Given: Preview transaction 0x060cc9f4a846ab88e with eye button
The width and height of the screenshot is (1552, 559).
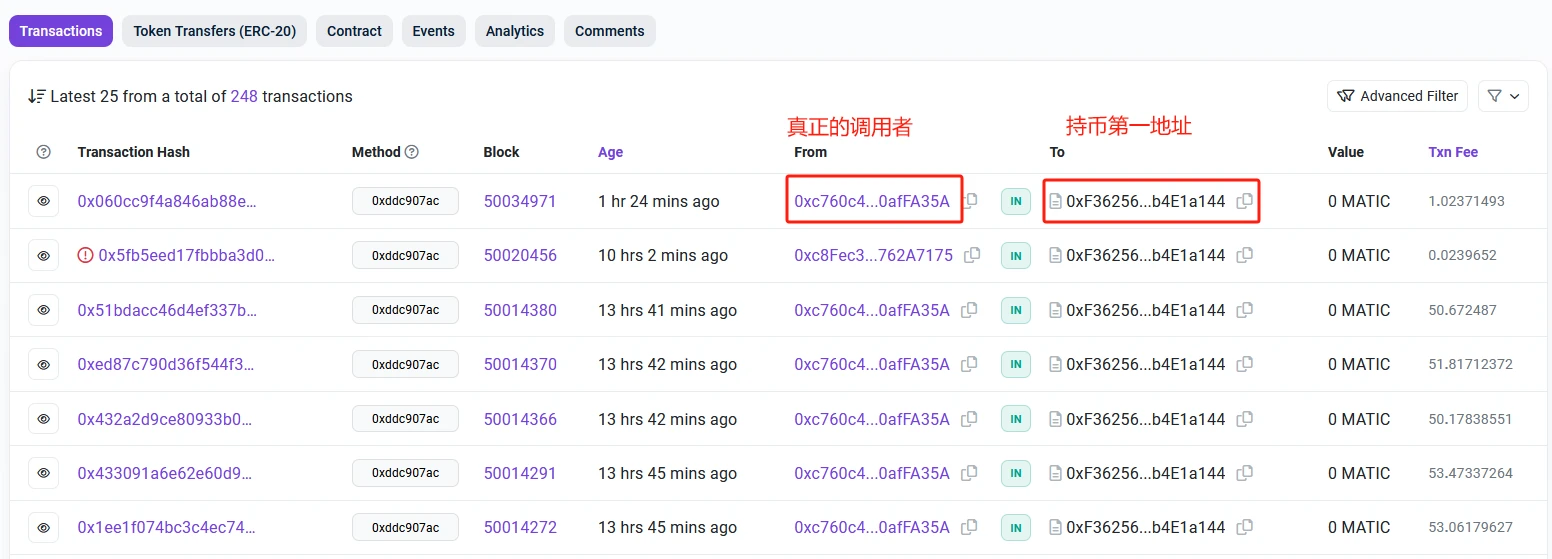Looking at the screenshot, I should point(43,201).
